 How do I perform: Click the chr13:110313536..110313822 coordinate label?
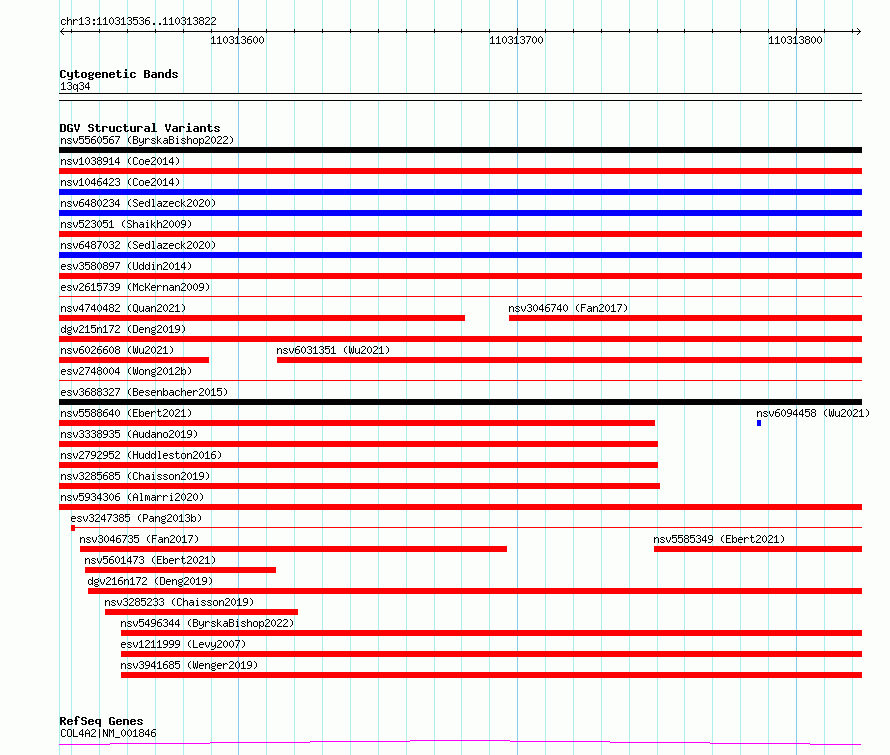coord(138,22)
